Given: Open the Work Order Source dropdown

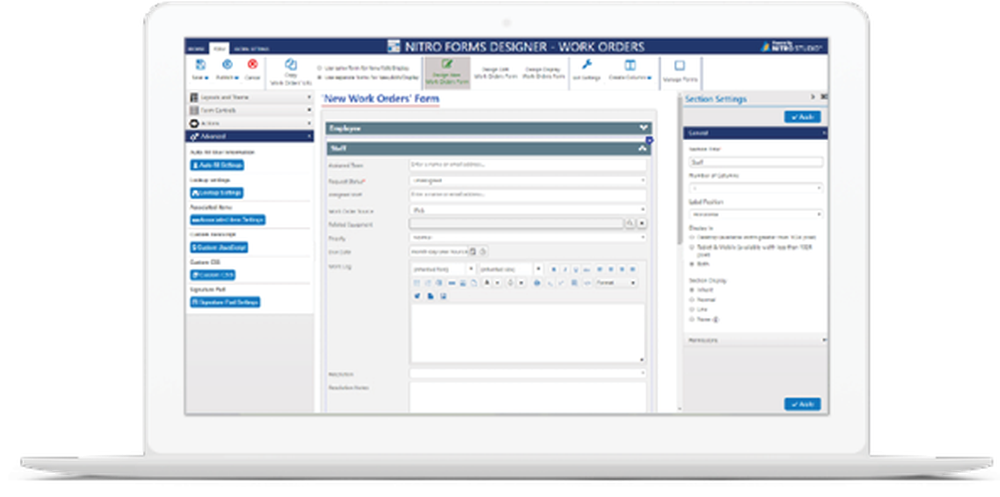Looking at the screenshot, I should point(527,209).
